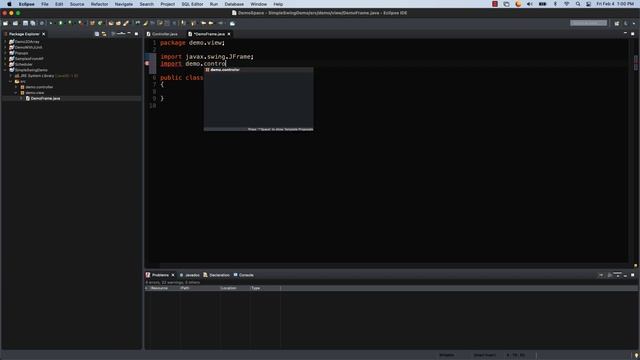Click the New Java Package toolbar icon
Image resolution: width=640 pixels, height=360 pixels.
pos(92,23)
